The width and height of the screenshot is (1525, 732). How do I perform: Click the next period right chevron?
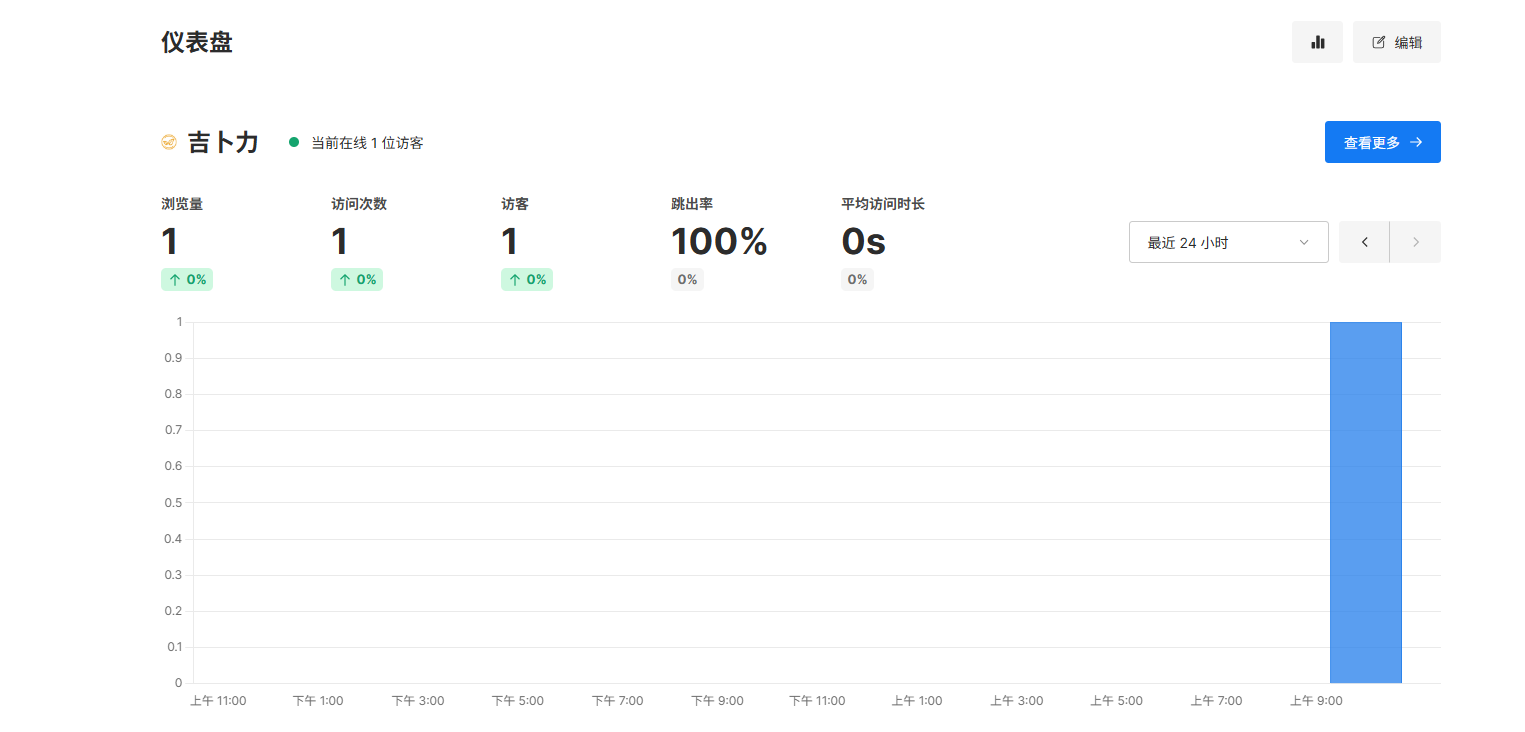coord(1415,242)
